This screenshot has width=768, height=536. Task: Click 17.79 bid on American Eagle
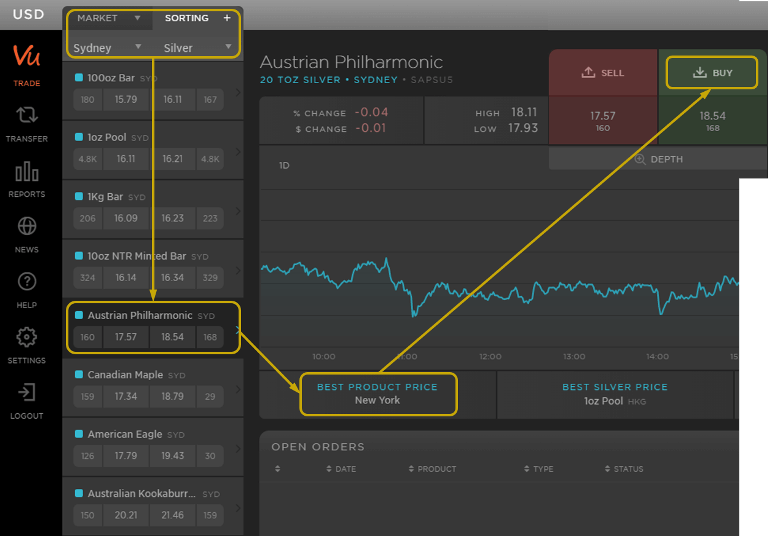pos(126,456)
